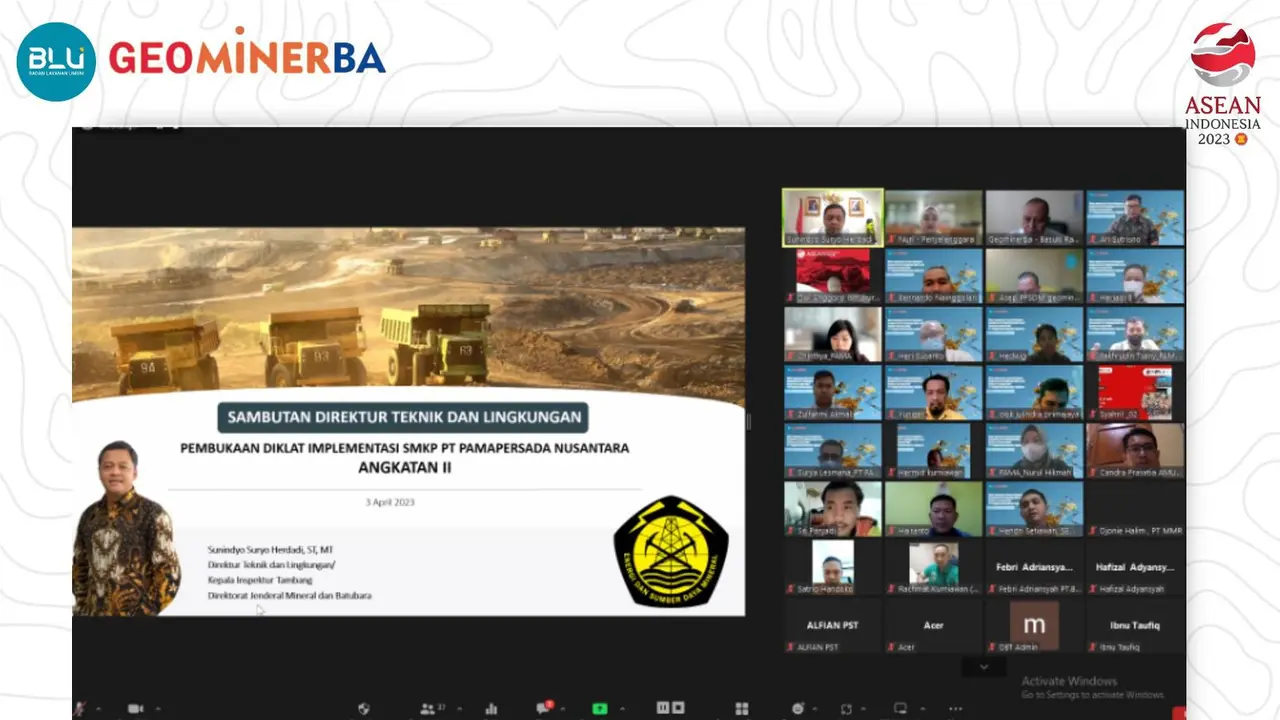The width and height of the screenshot is (1280, 720).
Task: Unmute the microphone in Zoom toolbar
Action: [x=79, y=708]
